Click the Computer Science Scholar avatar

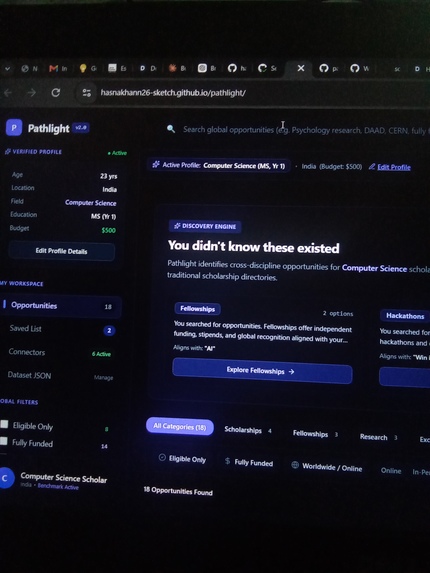[6, 477]
